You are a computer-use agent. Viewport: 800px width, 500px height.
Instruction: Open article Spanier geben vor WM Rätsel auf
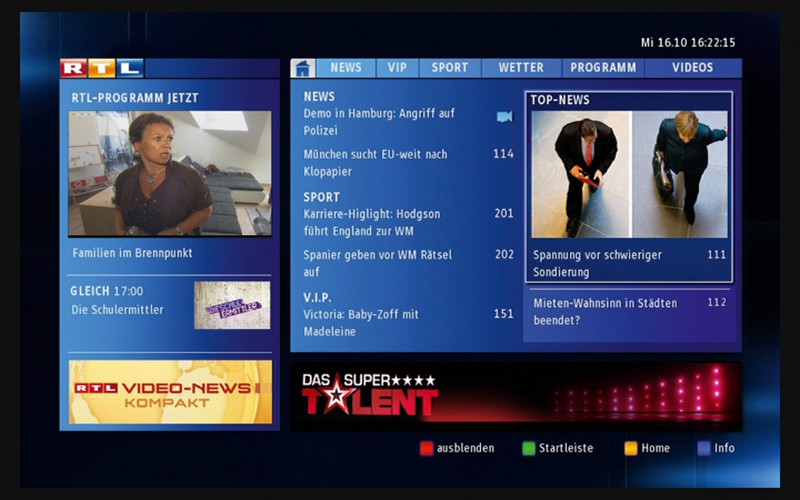pos(378,263)
